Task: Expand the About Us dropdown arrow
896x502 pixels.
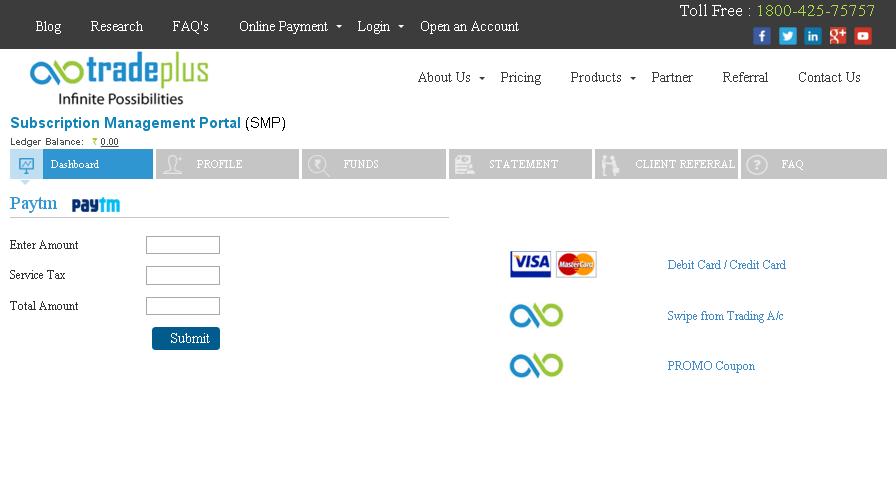Action: pyautogui.click(x=482, y=78)
